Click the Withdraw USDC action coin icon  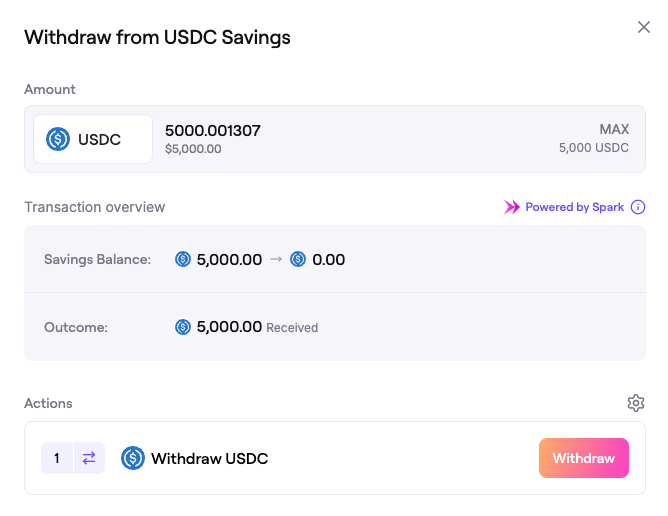(133, 458)
